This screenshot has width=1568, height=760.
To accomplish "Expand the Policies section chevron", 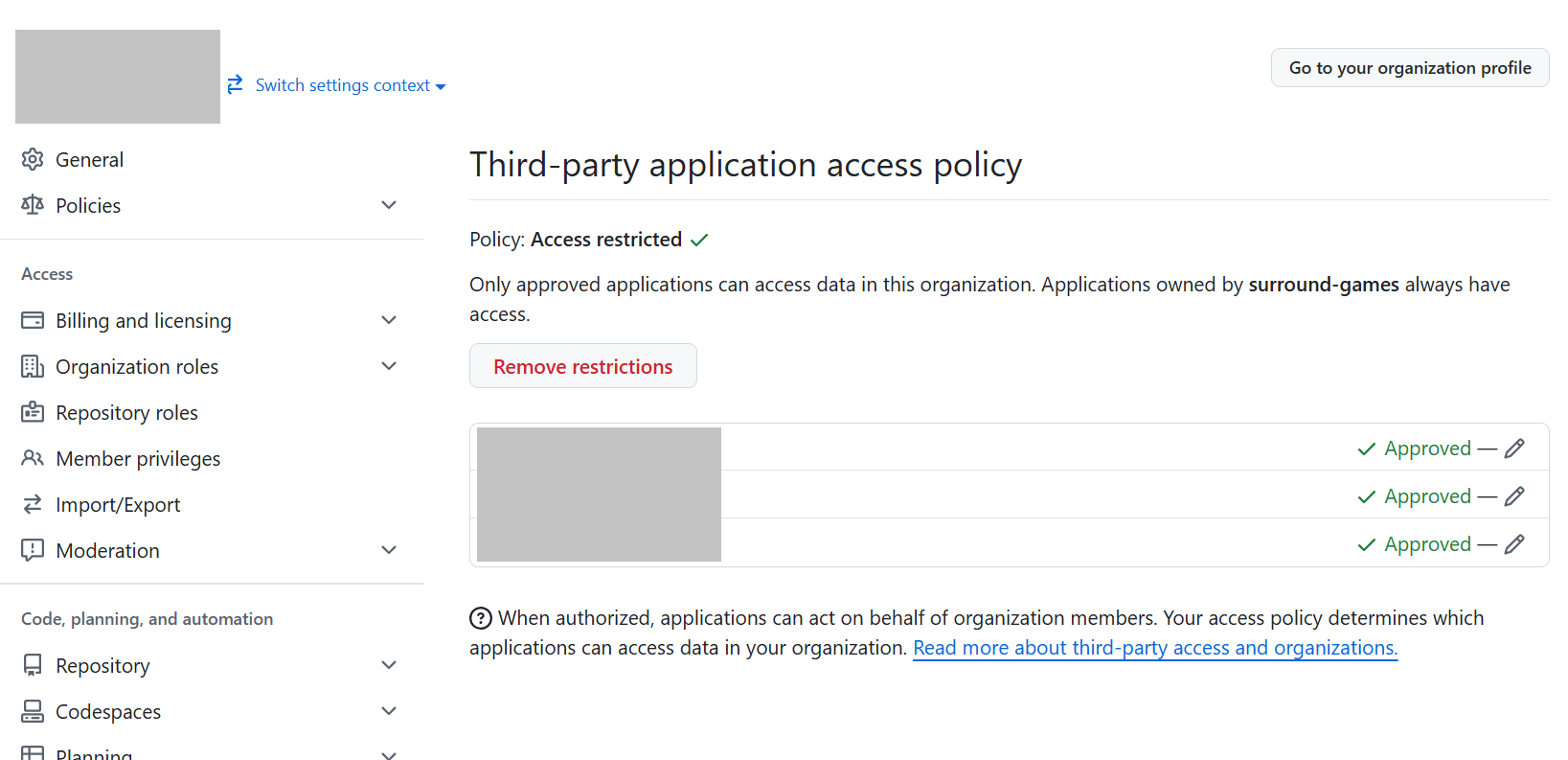I will pos(389,205).
